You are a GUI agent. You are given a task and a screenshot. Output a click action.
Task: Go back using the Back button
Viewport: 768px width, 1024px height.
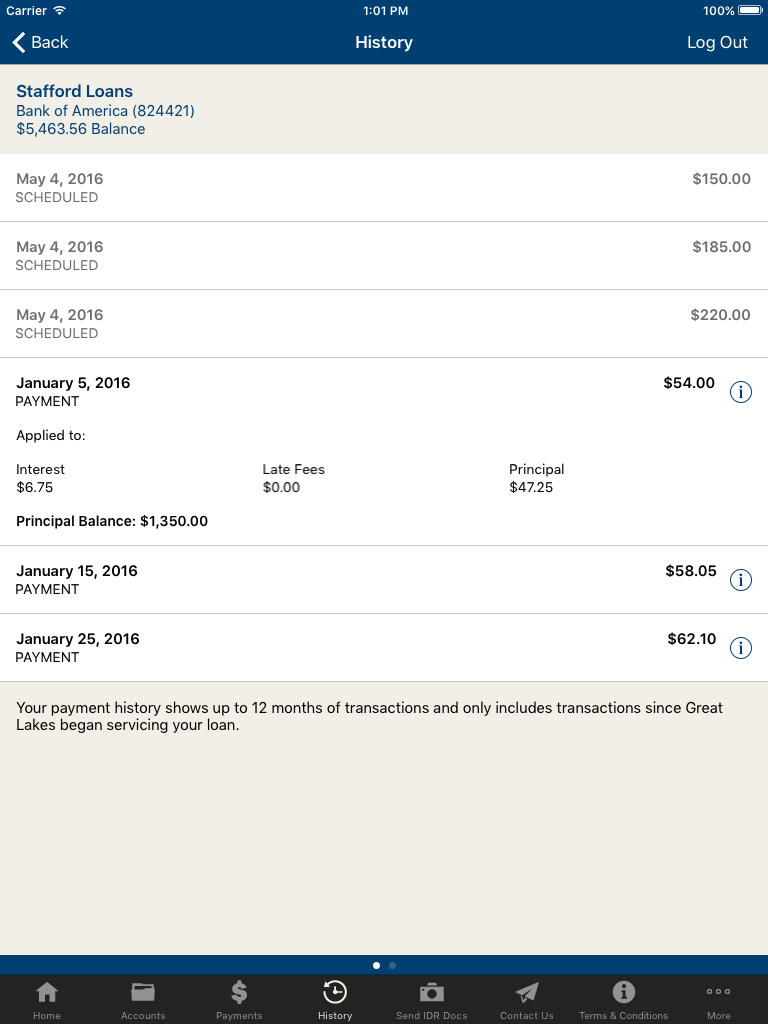(40, 42)
